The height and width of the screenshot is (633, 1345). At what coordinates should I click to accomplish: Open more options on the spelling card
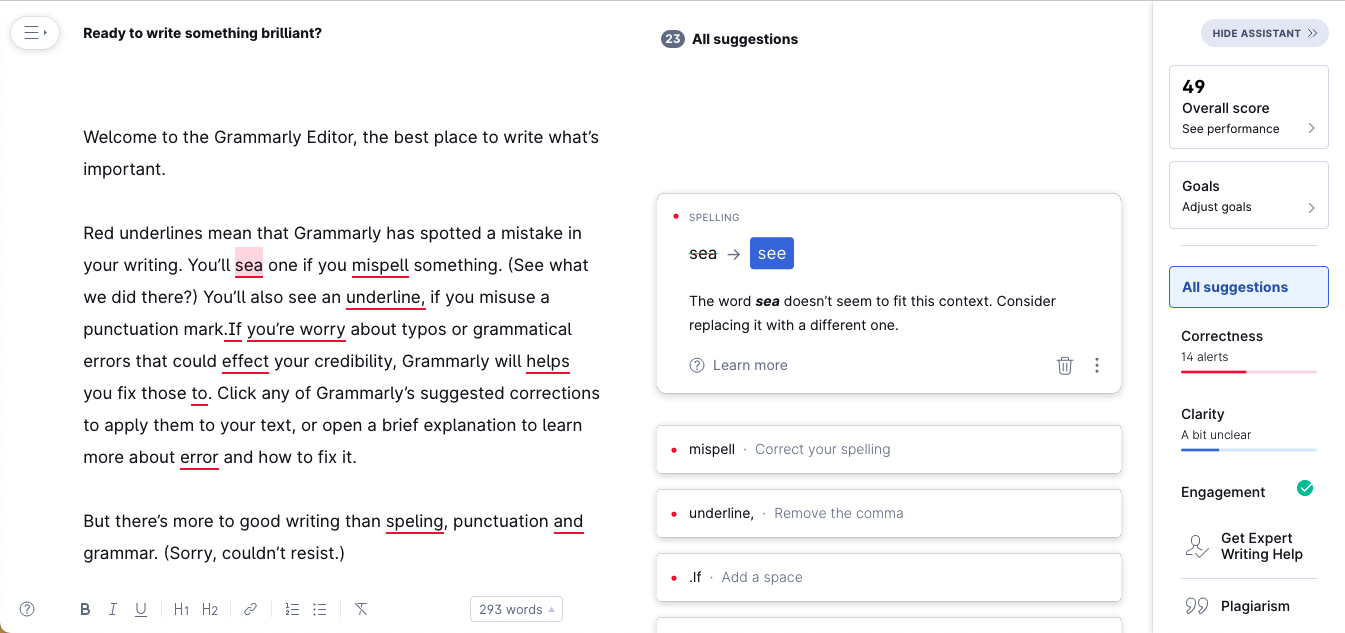pos(1097,365)
